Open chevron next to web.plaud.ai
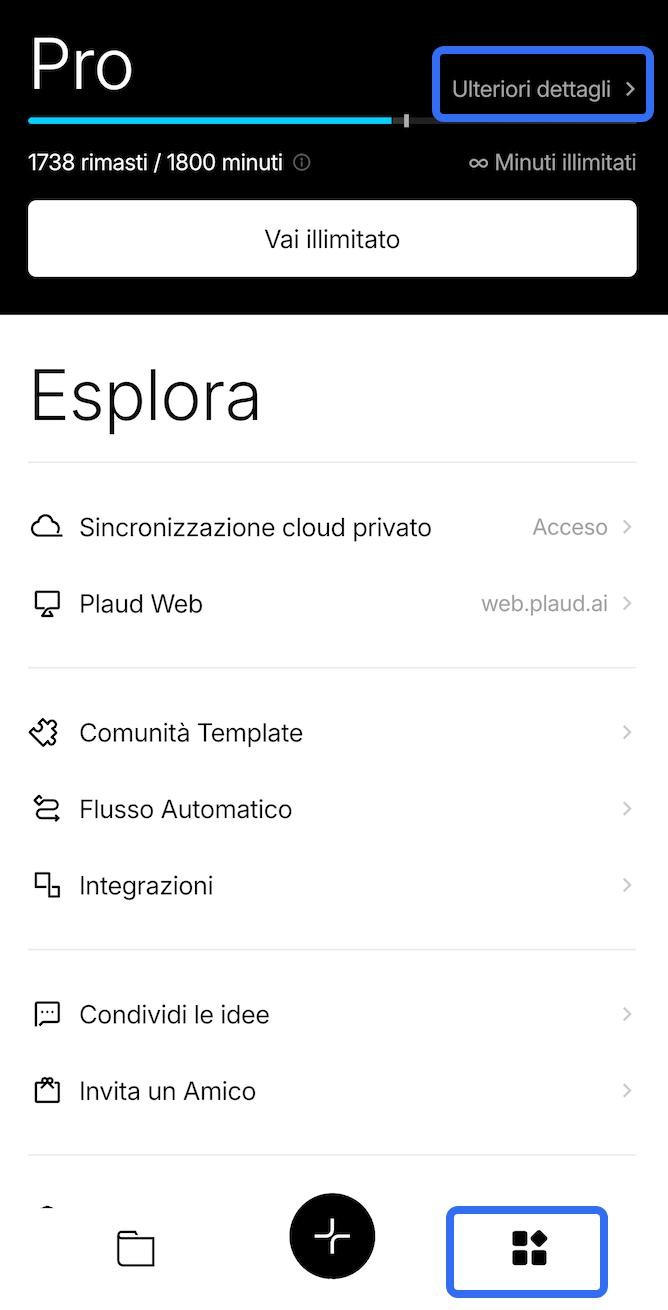 coord(627,604)
